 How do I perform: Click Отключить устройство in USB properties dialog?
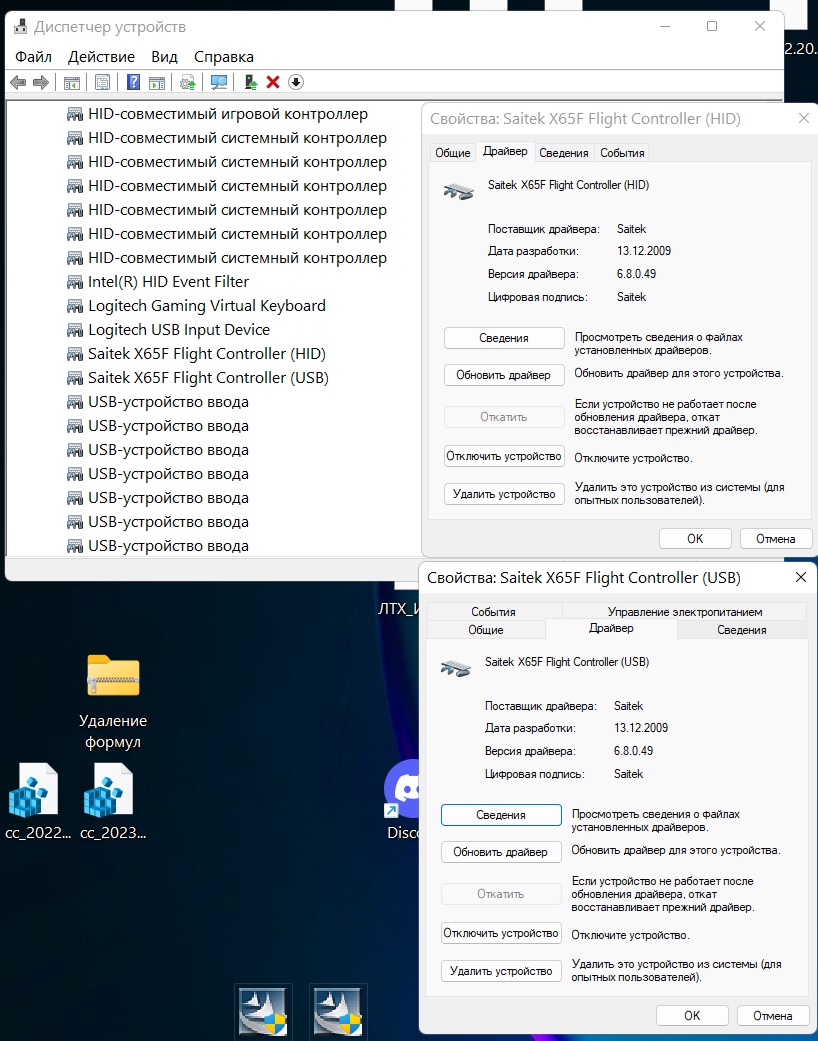click(x=501, y=933)
